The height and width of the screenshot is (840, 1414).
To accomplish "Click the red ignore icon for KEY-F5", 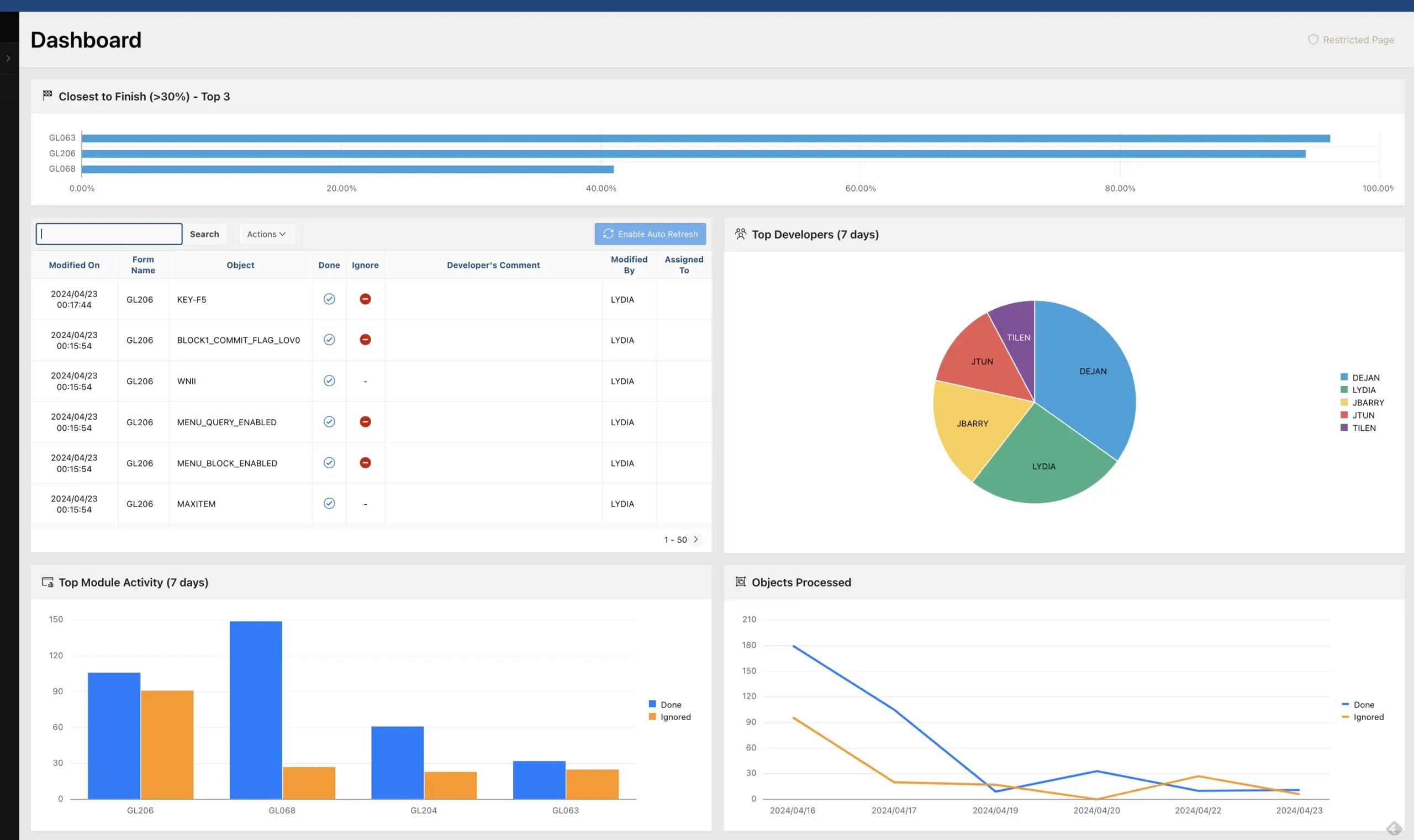I will (365, 299).
